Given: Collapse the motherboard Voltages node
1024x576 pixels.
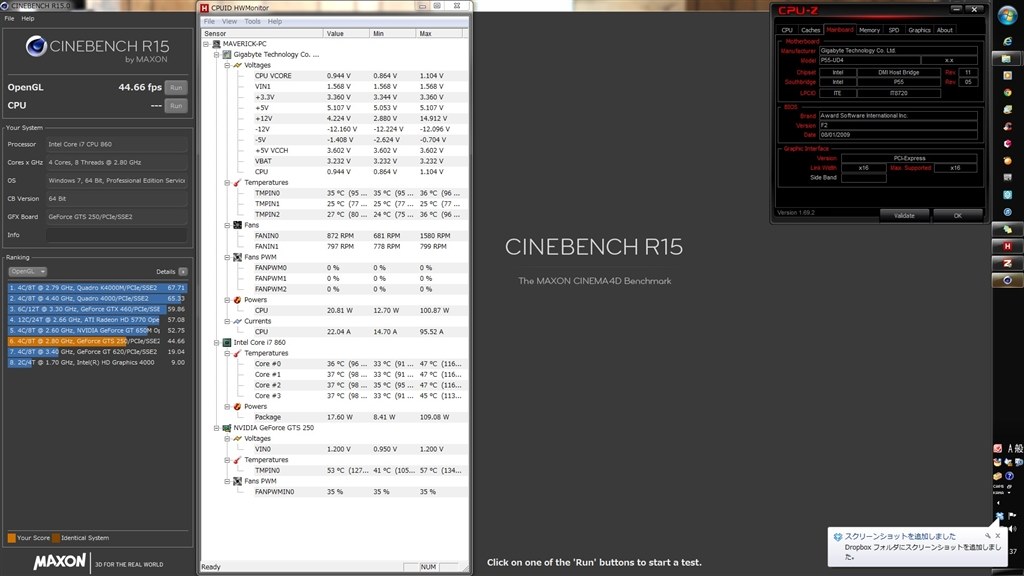Looking at the screenshot, I should 227,65.
